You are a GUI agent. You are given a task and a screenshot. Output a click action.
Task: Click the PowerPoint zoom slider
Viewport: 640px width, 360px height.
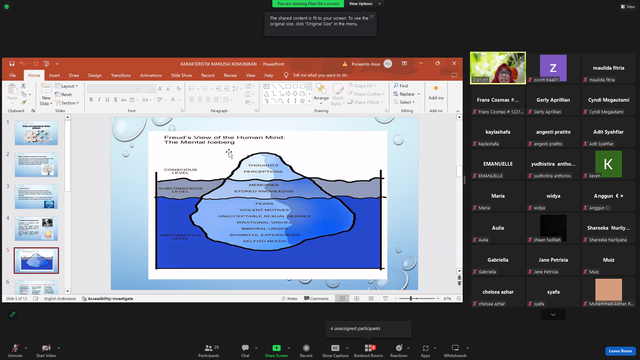pyautogui.click(x=417, y=298)
